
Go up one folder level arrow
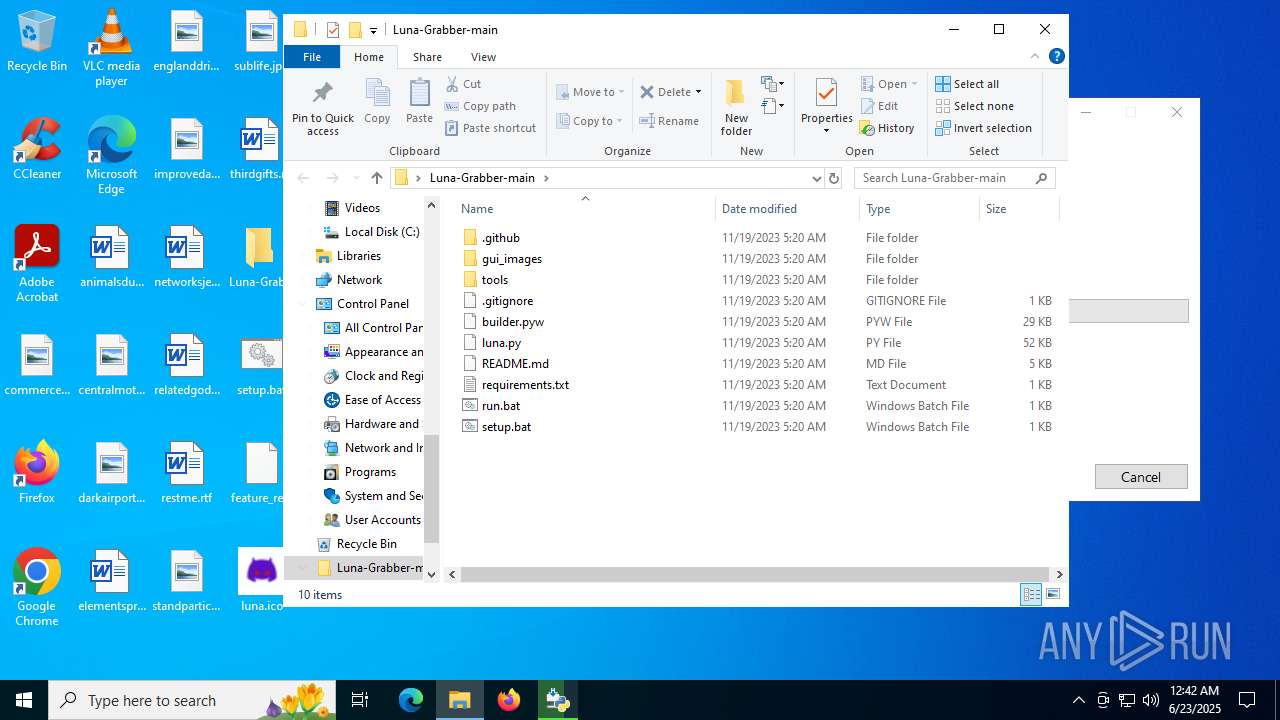point(376,178)
